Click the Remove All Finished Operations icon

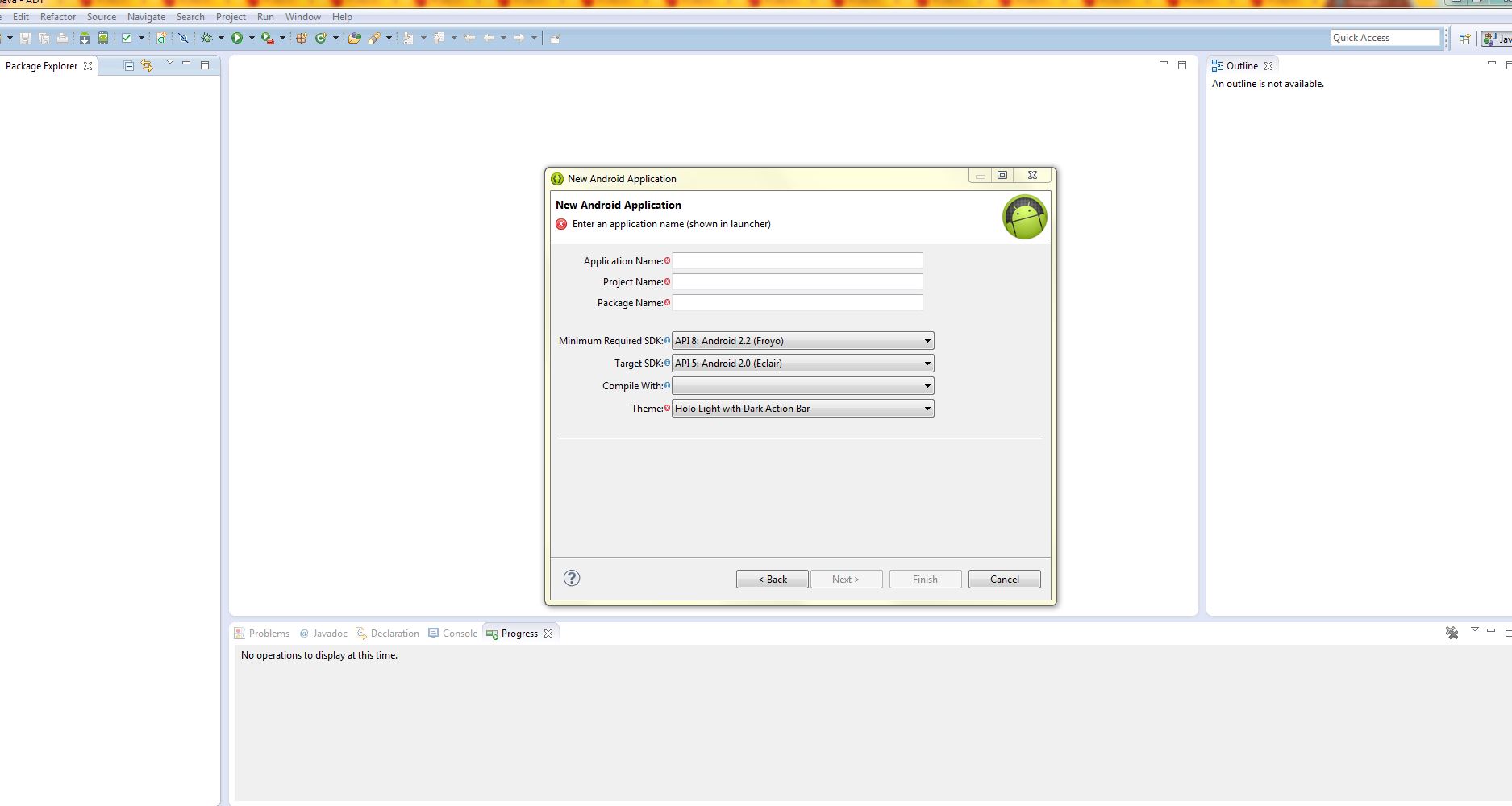1452,633
